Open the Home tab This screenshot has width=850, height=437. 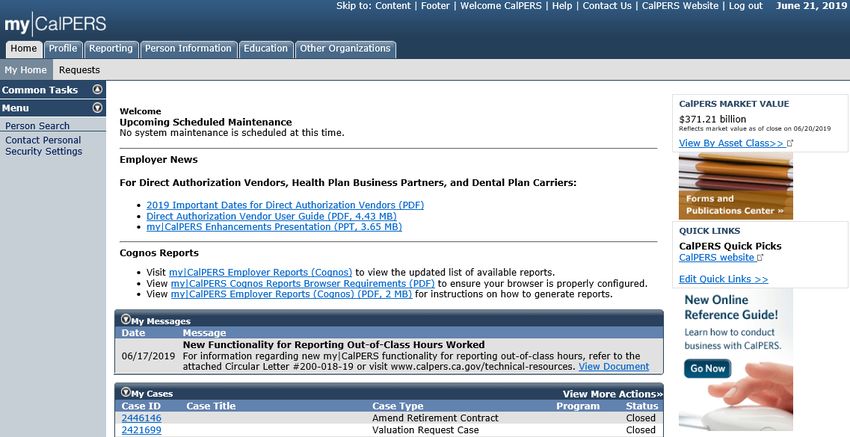[24, 49]
